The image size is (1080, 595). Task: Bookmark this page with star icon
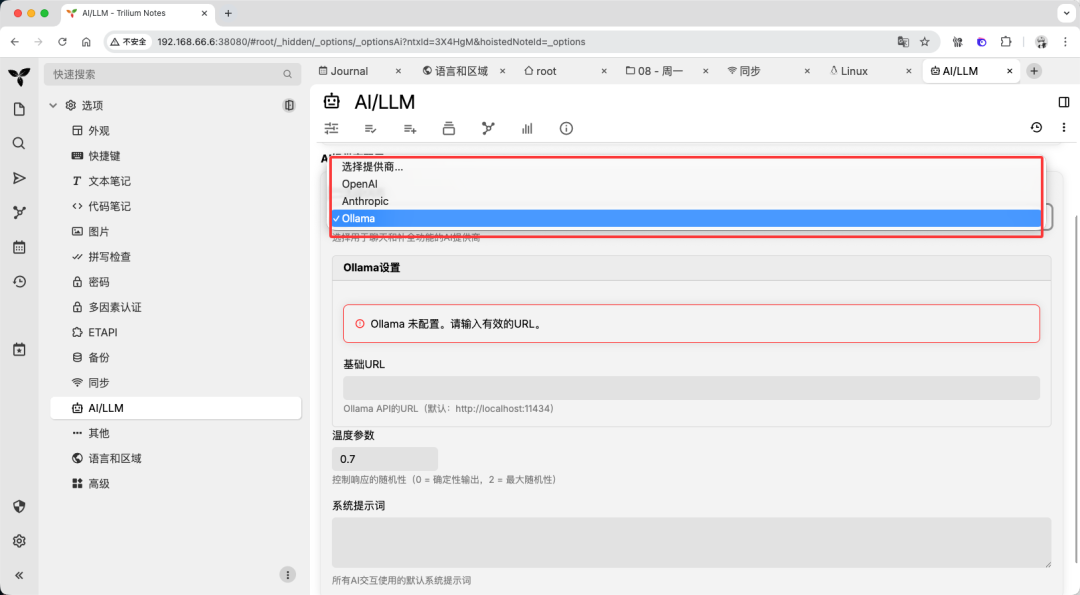(x=924, y=42)
